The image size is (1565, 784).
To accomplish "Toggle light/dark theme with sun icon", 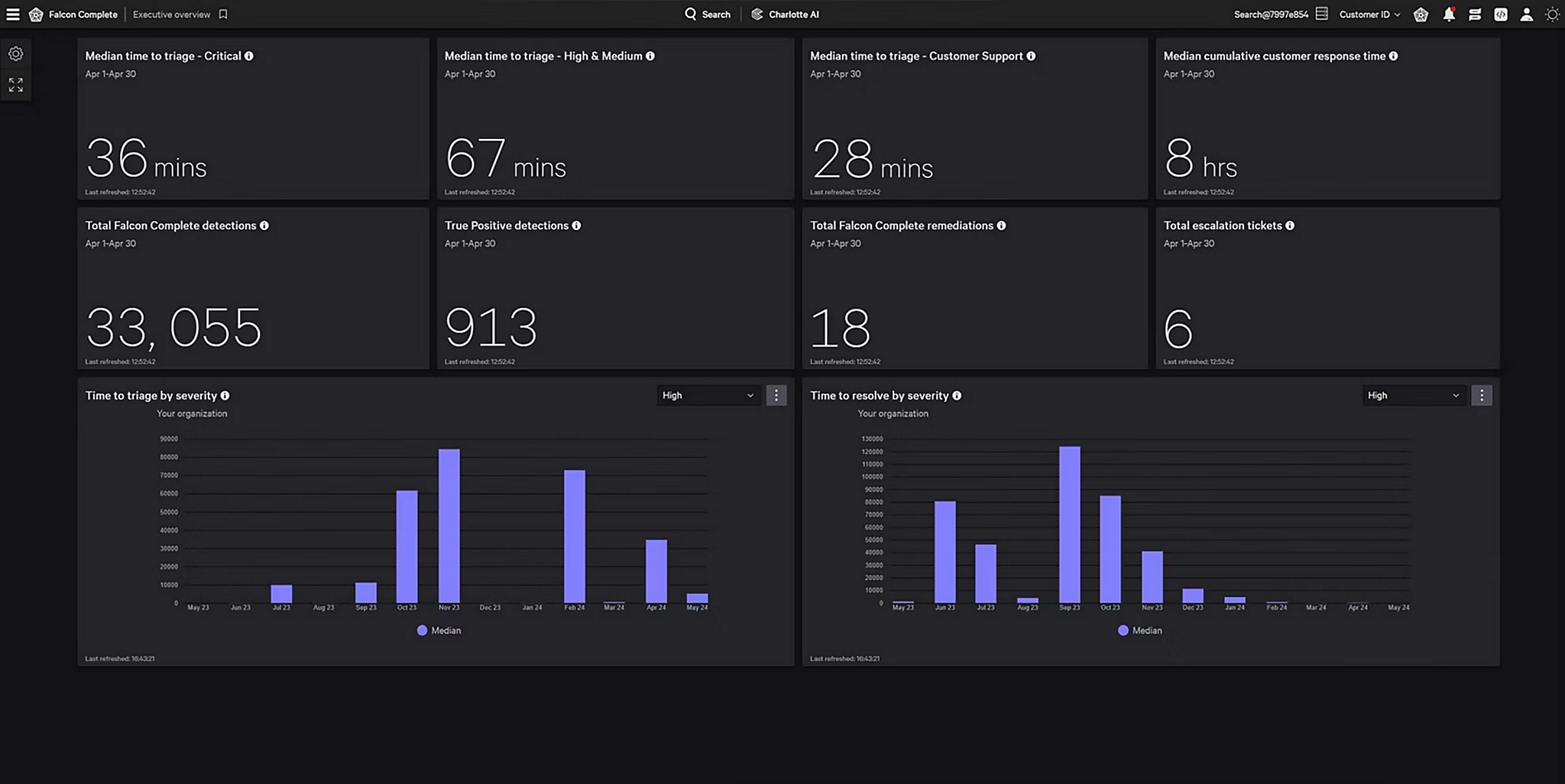I will (x=1552, y=15).
